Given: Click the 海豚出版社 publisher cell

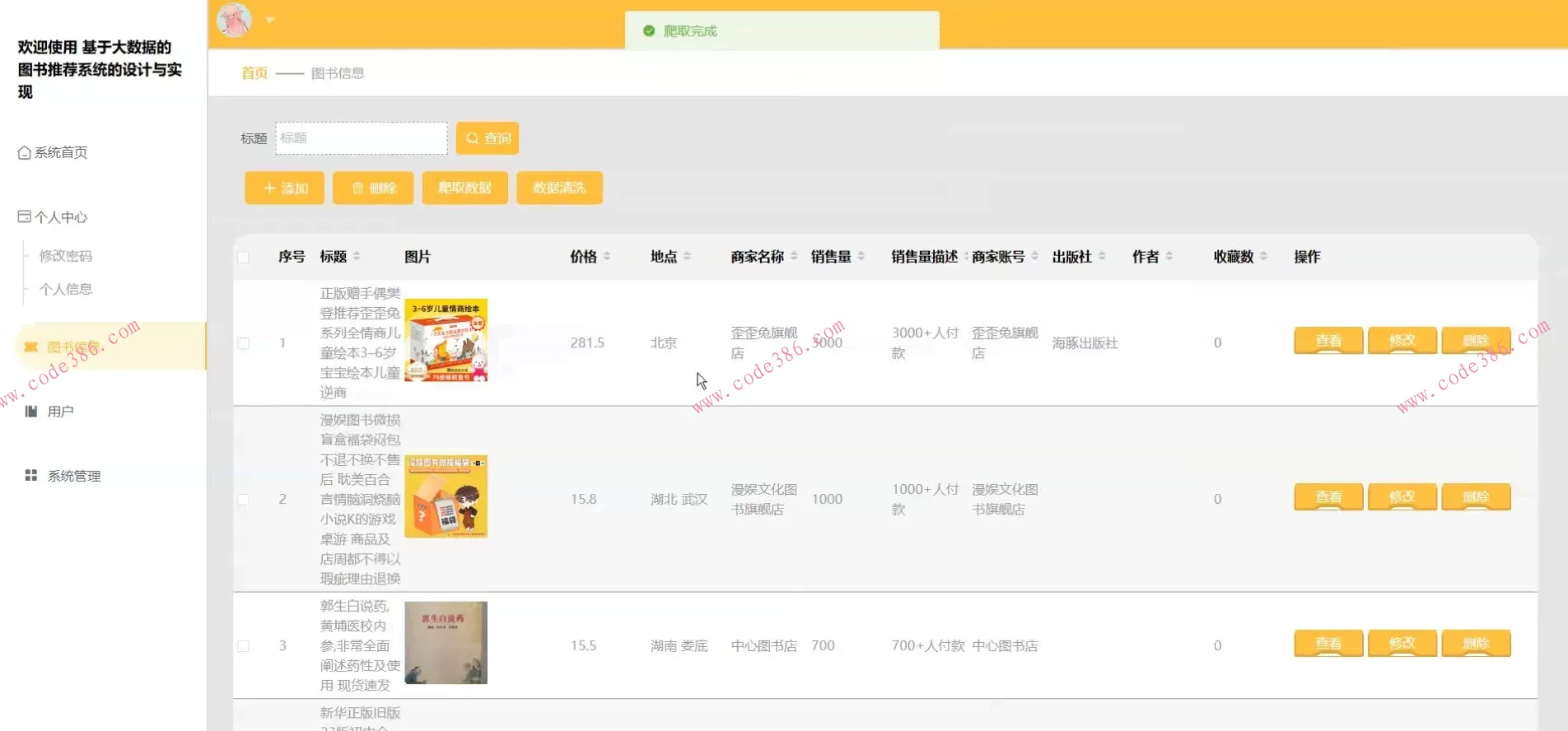Looking at the screenshot, I should [x=1085, y=343].
